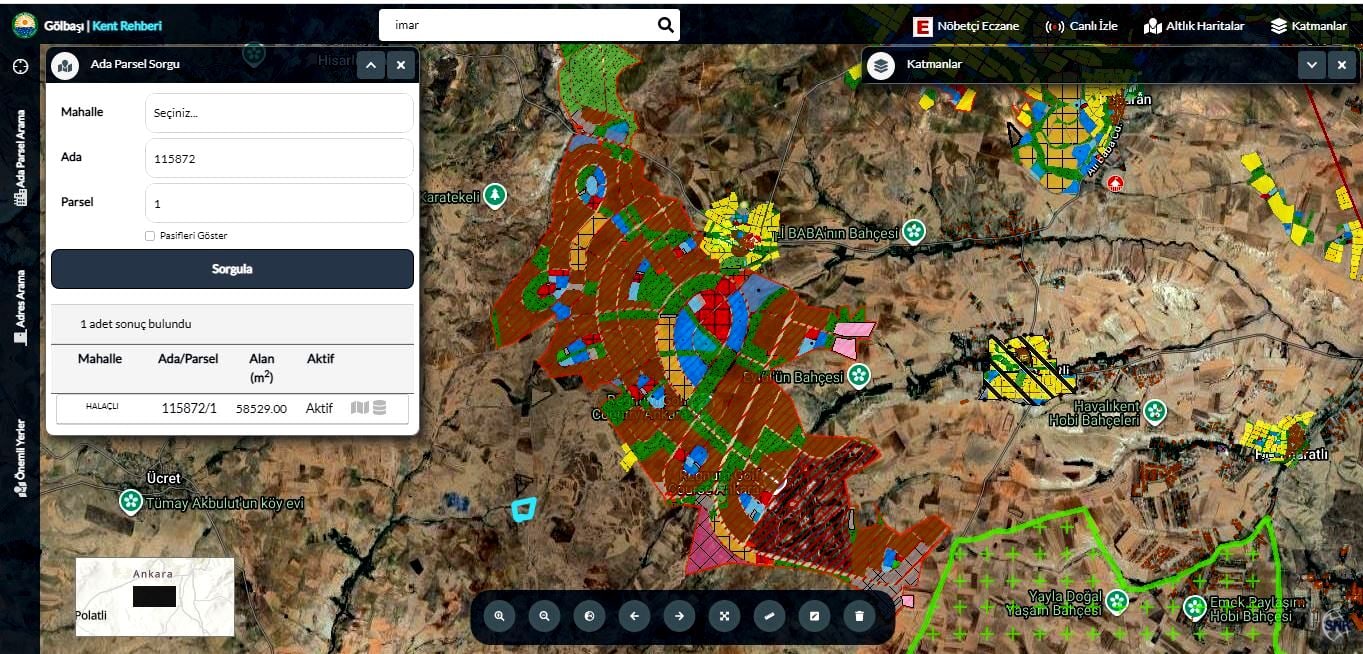Viewport: 1363px width, 654px height.
Task: Click the Sorgula button
Action: [x=232, y=269]
